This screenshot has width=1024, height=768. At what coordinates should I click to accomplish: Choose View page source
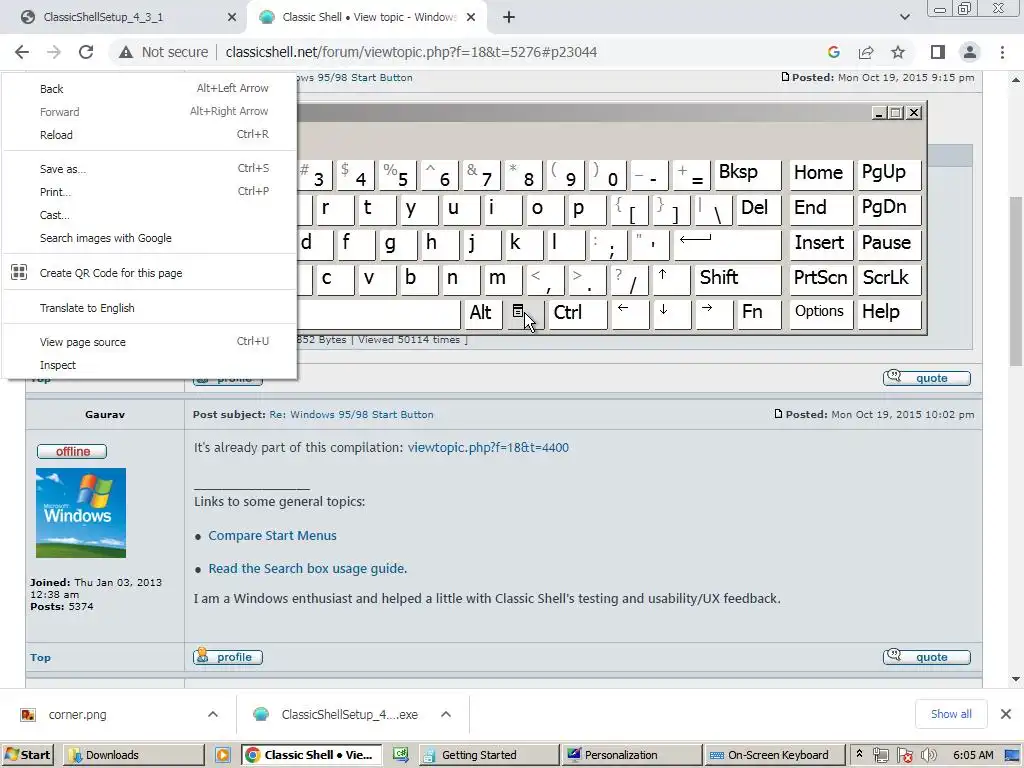pyautogui.click(x=150, y=342)
